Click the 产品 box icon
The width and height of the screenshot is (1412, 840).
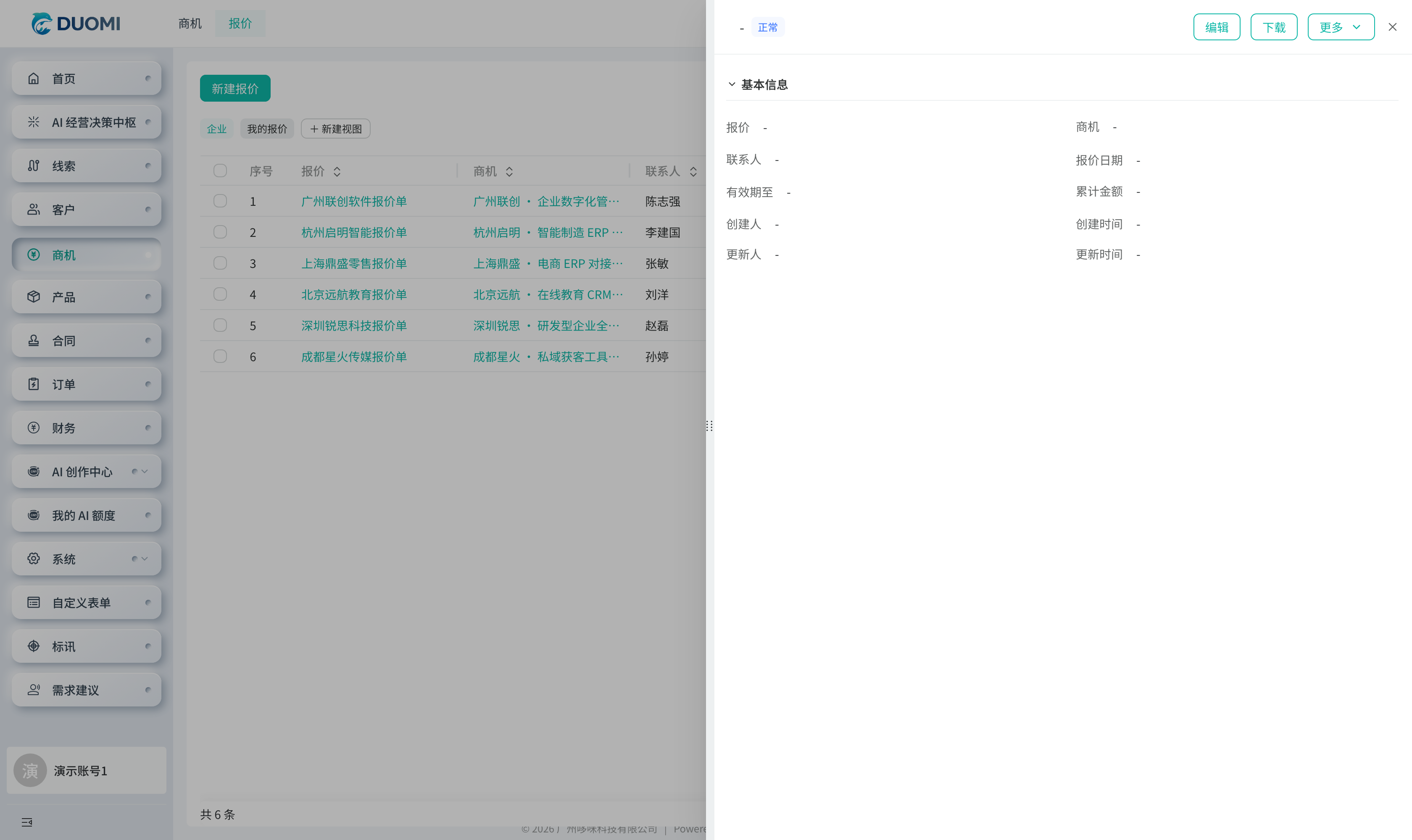(34, 296)
